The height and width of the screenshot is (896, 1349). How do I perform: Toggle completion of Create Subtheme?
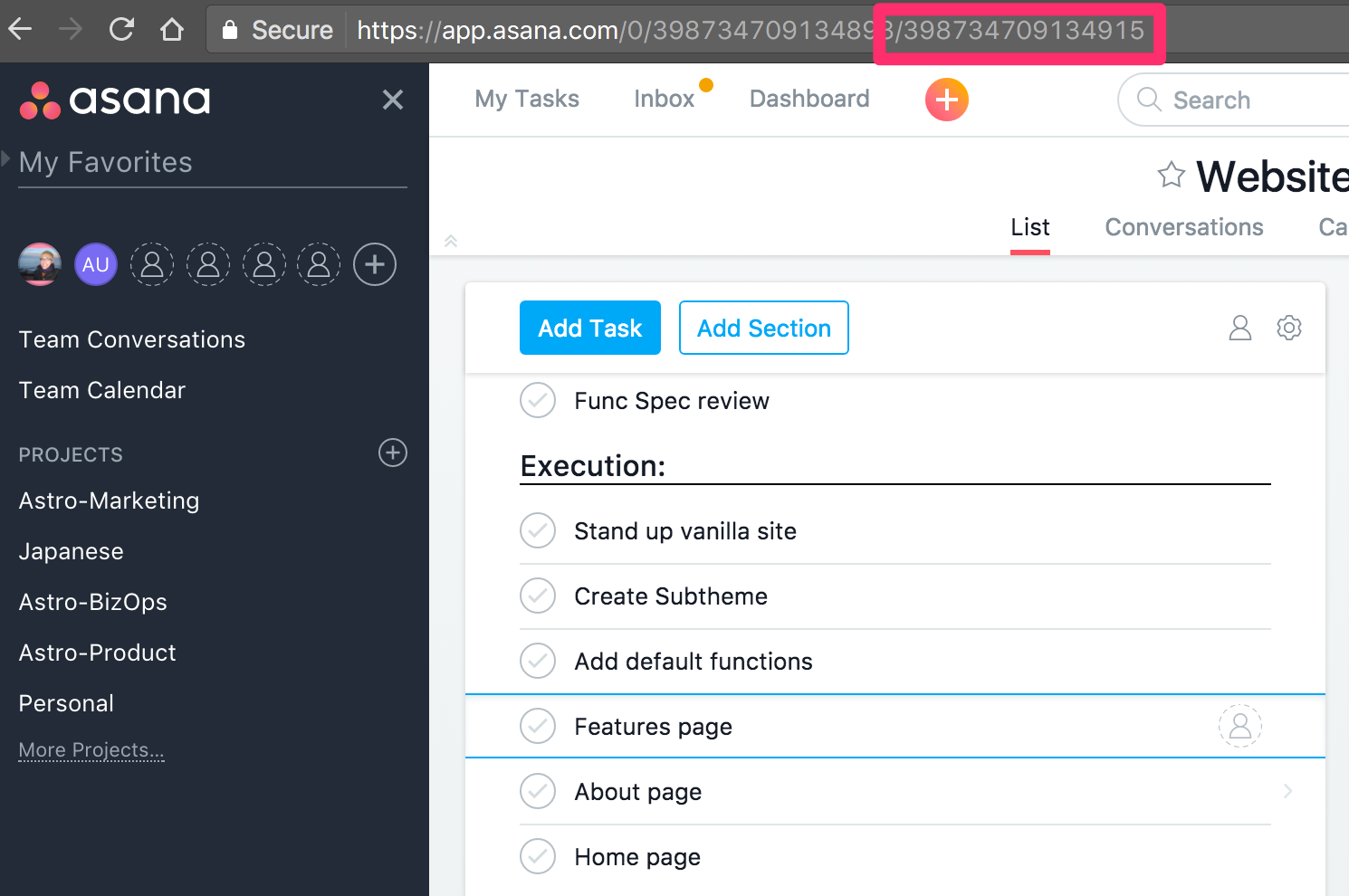tap(537, 596)
